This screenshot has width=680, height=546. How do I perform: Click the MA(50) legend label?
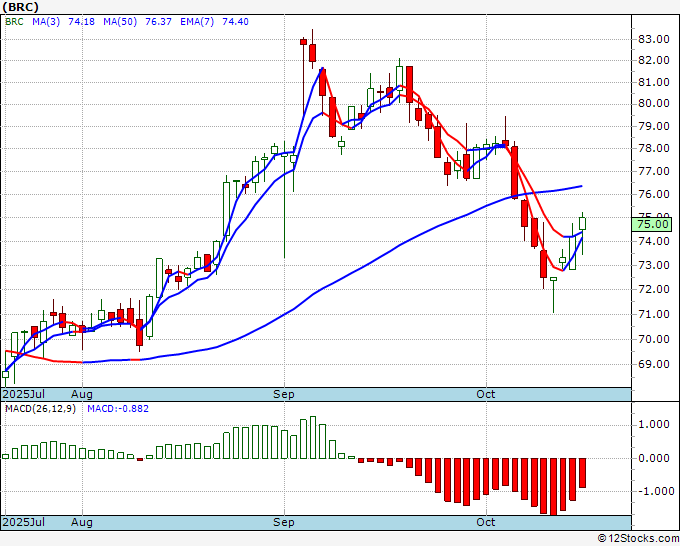(x=120, y=22)
